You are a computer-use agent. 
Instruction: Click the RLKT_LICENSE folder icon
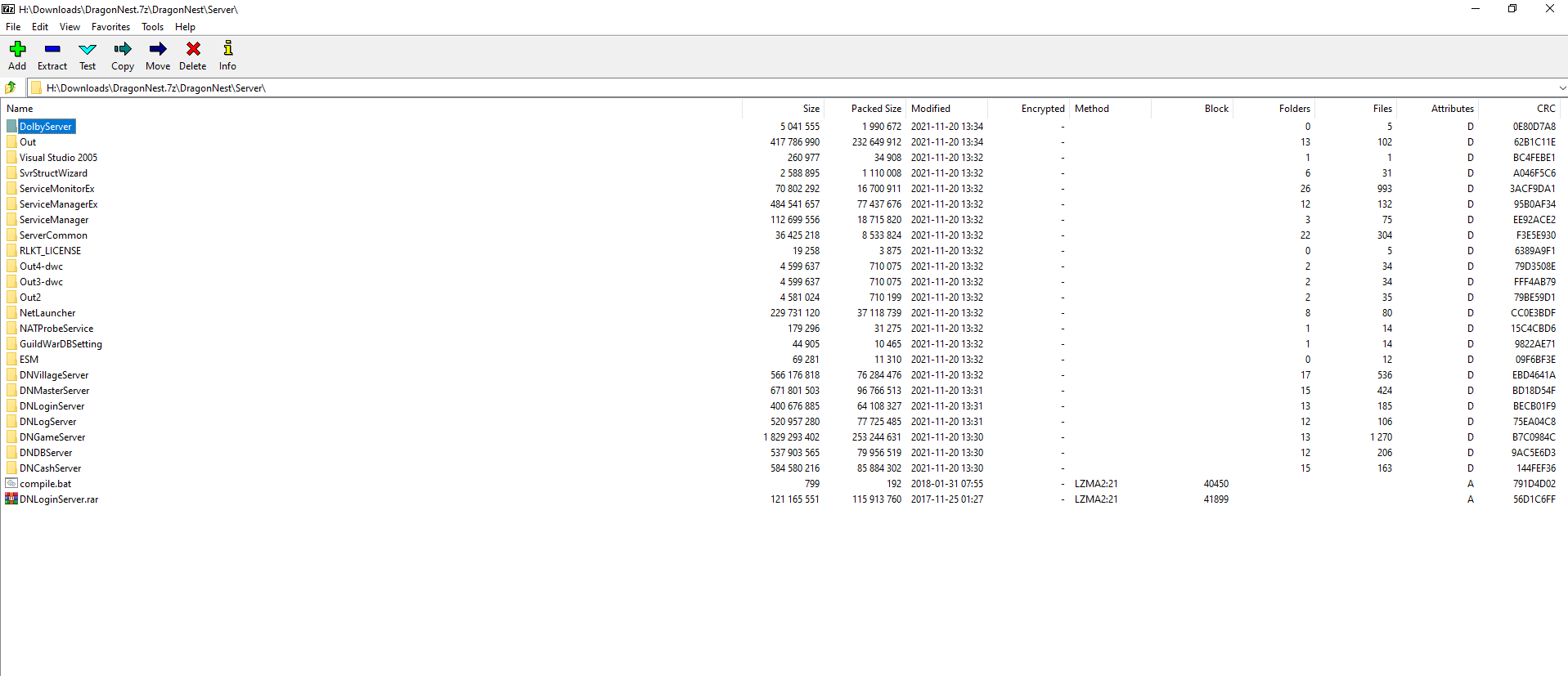click(x=11, y=250)
